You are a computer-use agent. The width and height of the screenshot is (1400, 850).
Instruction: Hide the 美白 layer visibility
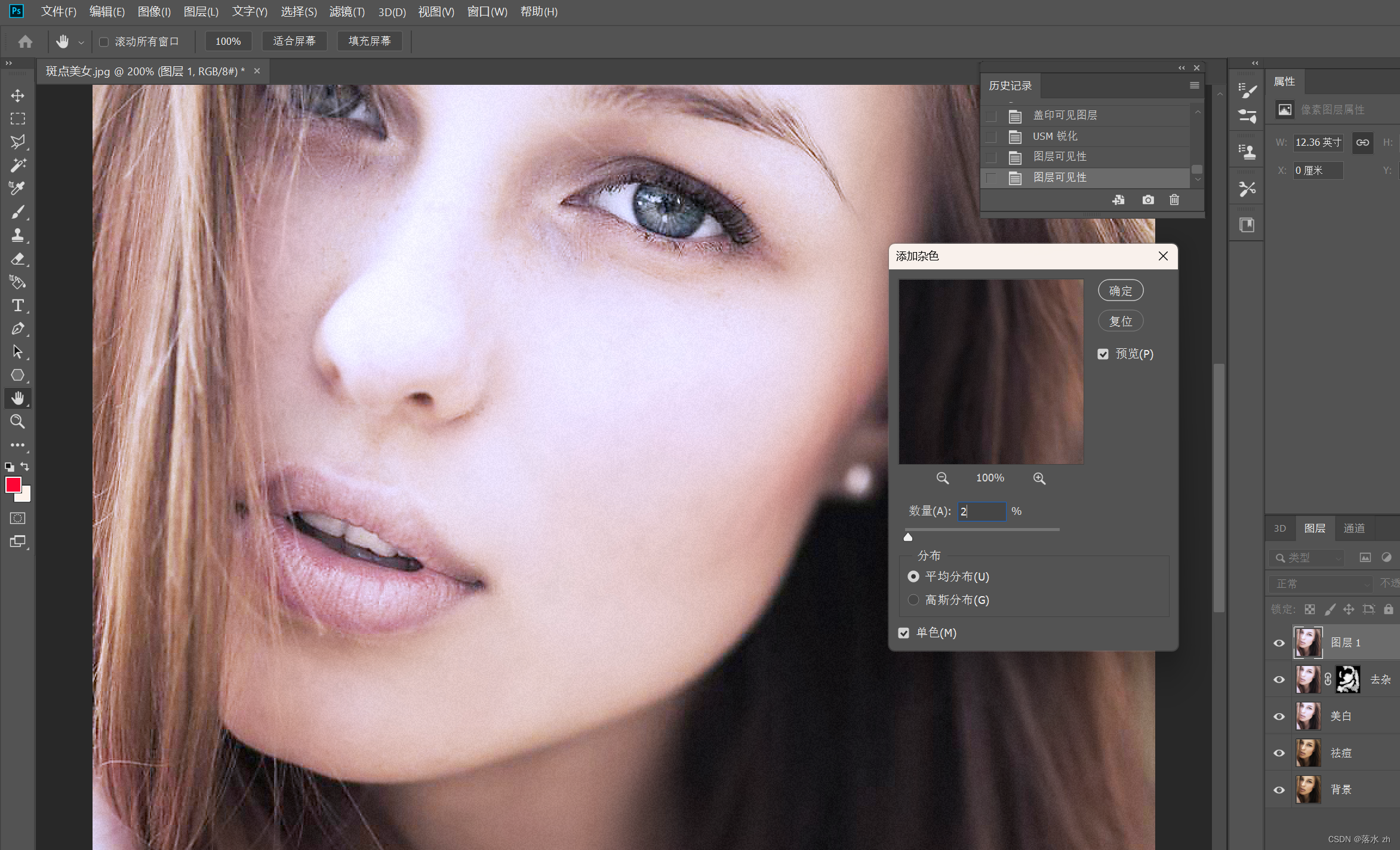(1279, 716)
